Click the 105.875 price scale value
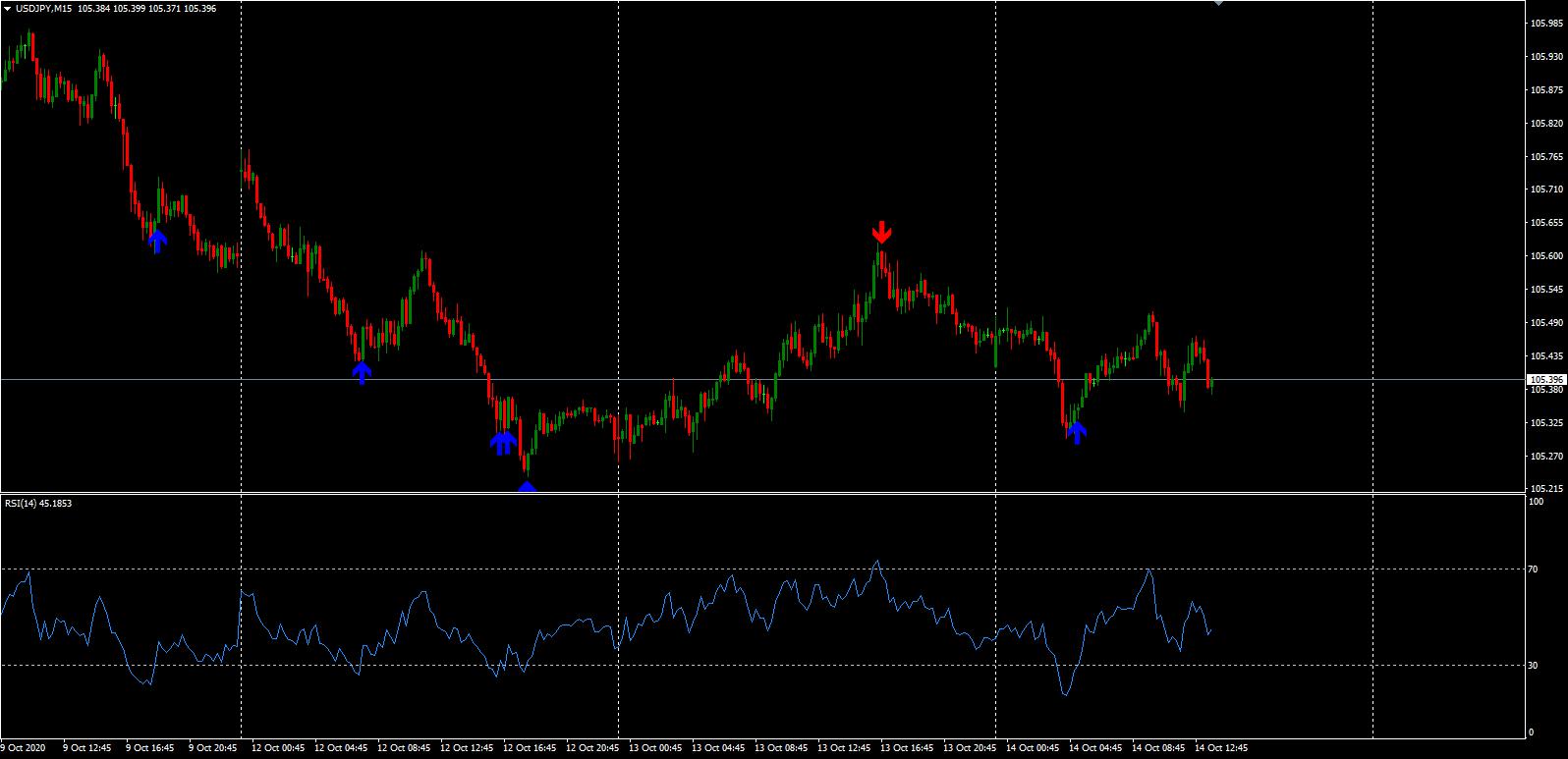Screen dimensions: 1568x759 pyautogui.click(x=1545, y=90)
